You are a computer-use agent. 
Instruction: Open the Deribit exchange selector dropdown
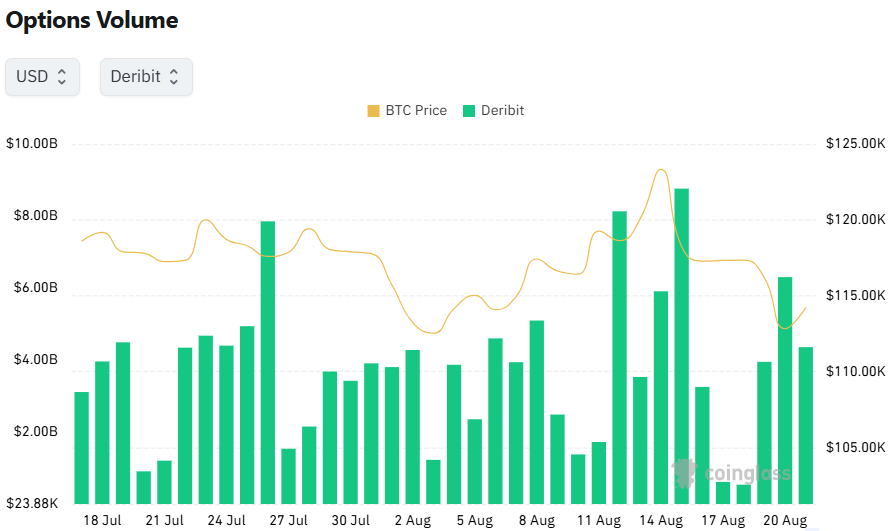pos(146,77)
